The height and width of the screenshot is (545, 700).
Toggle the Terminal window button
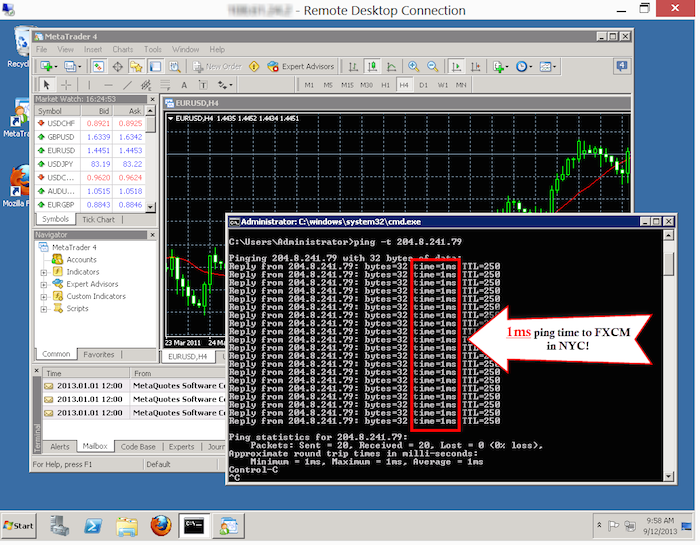(x=155, y=67)
